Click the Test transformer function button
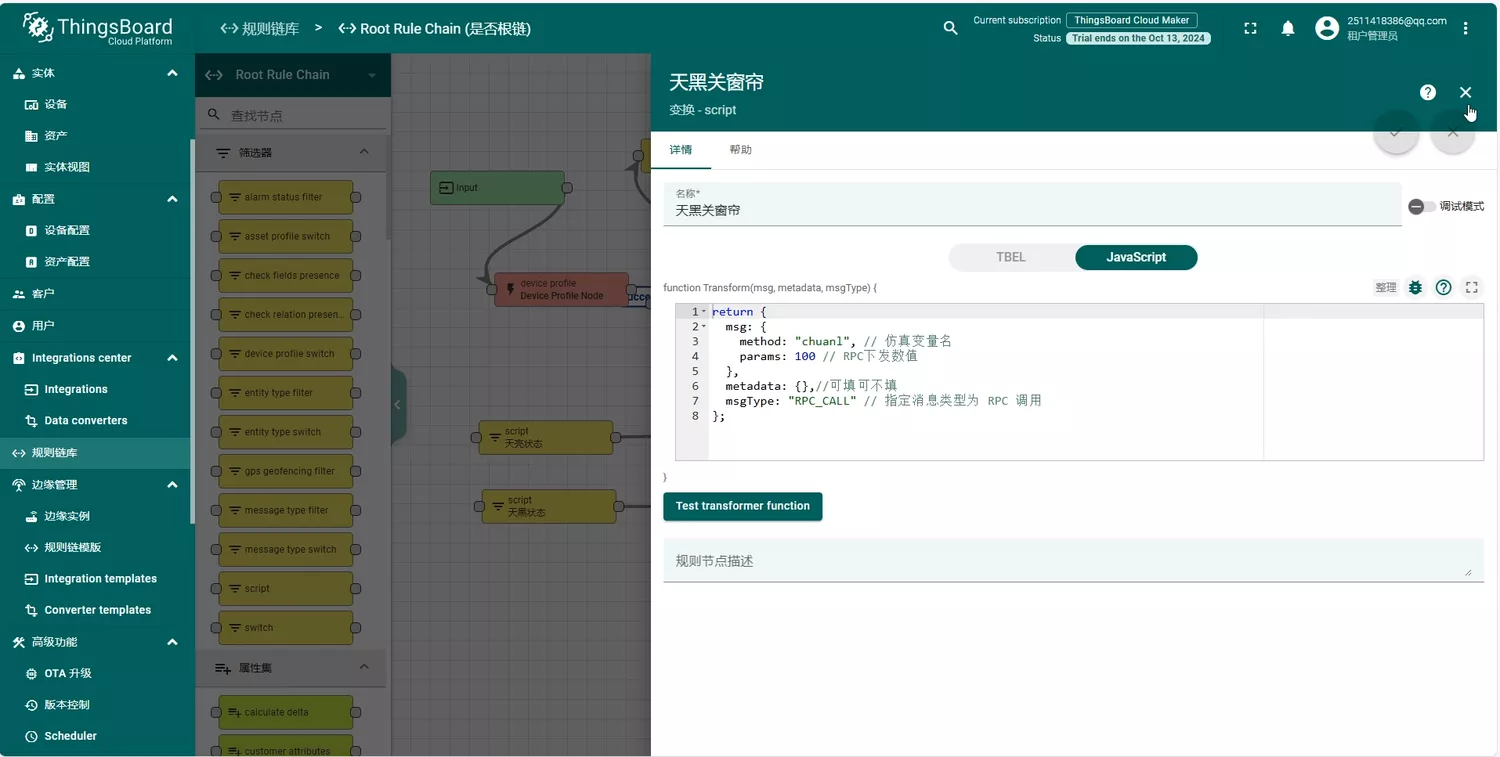This screenshot has width=1500, height=757. click(742, 506)
